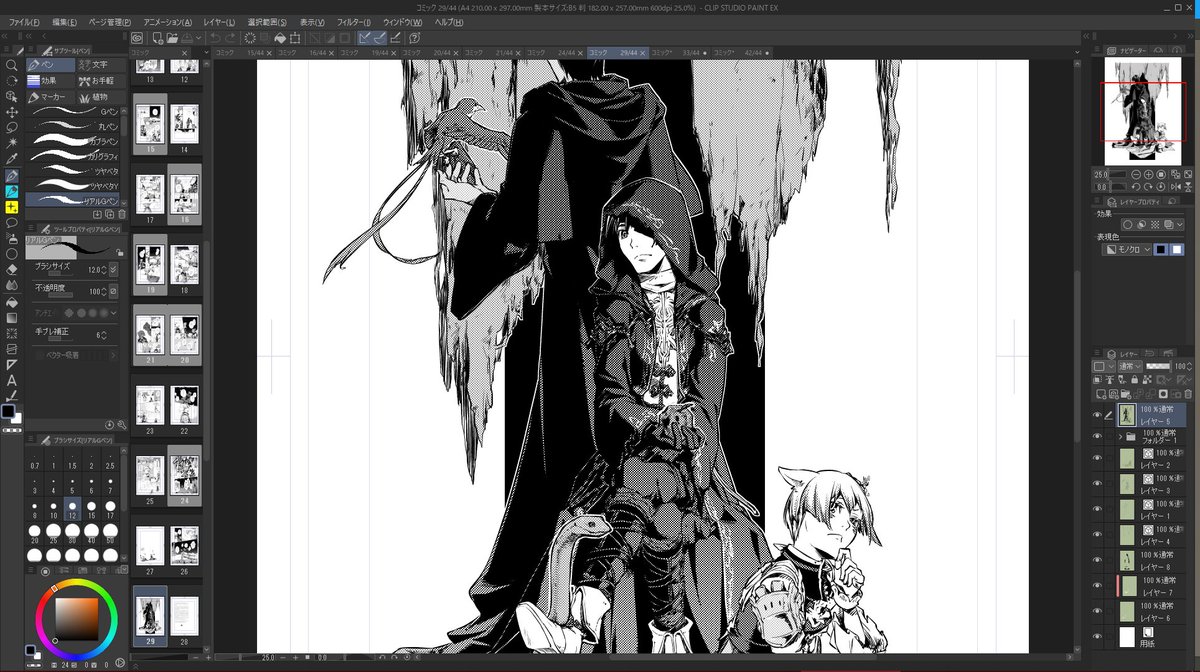Rotate canvas left in Navigator

click(1136, 187)
